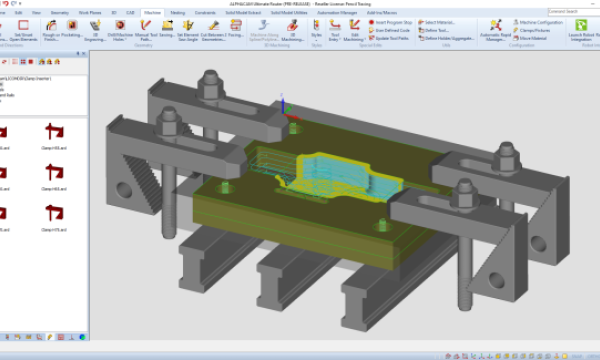
Task: Select the Pocketing tool
Action: click(x=72, y=29)
